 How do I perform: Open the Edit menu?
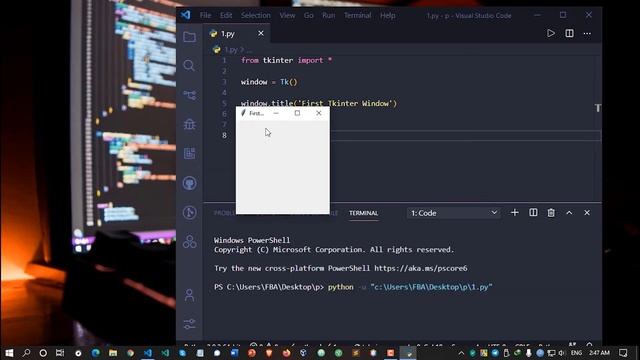tap(226, 16)
